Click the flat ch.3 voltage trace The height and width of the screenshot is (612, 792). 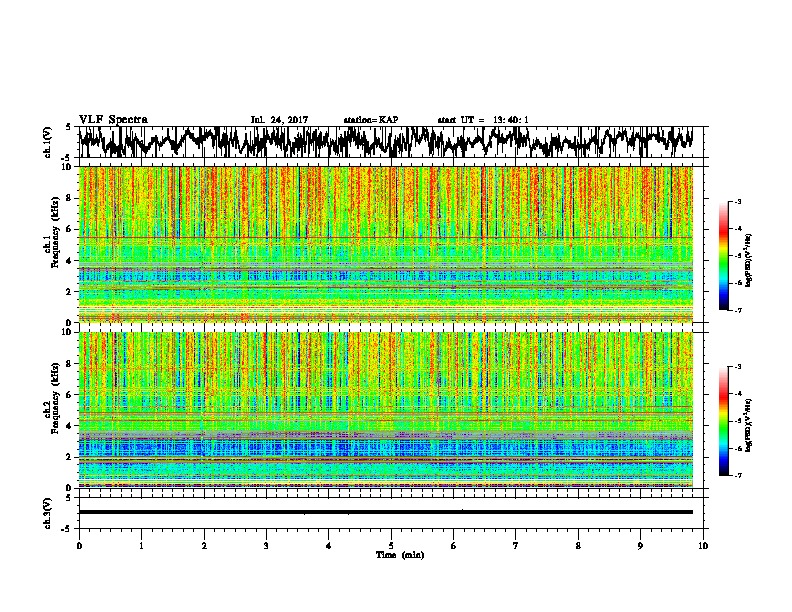coord(385,512)
